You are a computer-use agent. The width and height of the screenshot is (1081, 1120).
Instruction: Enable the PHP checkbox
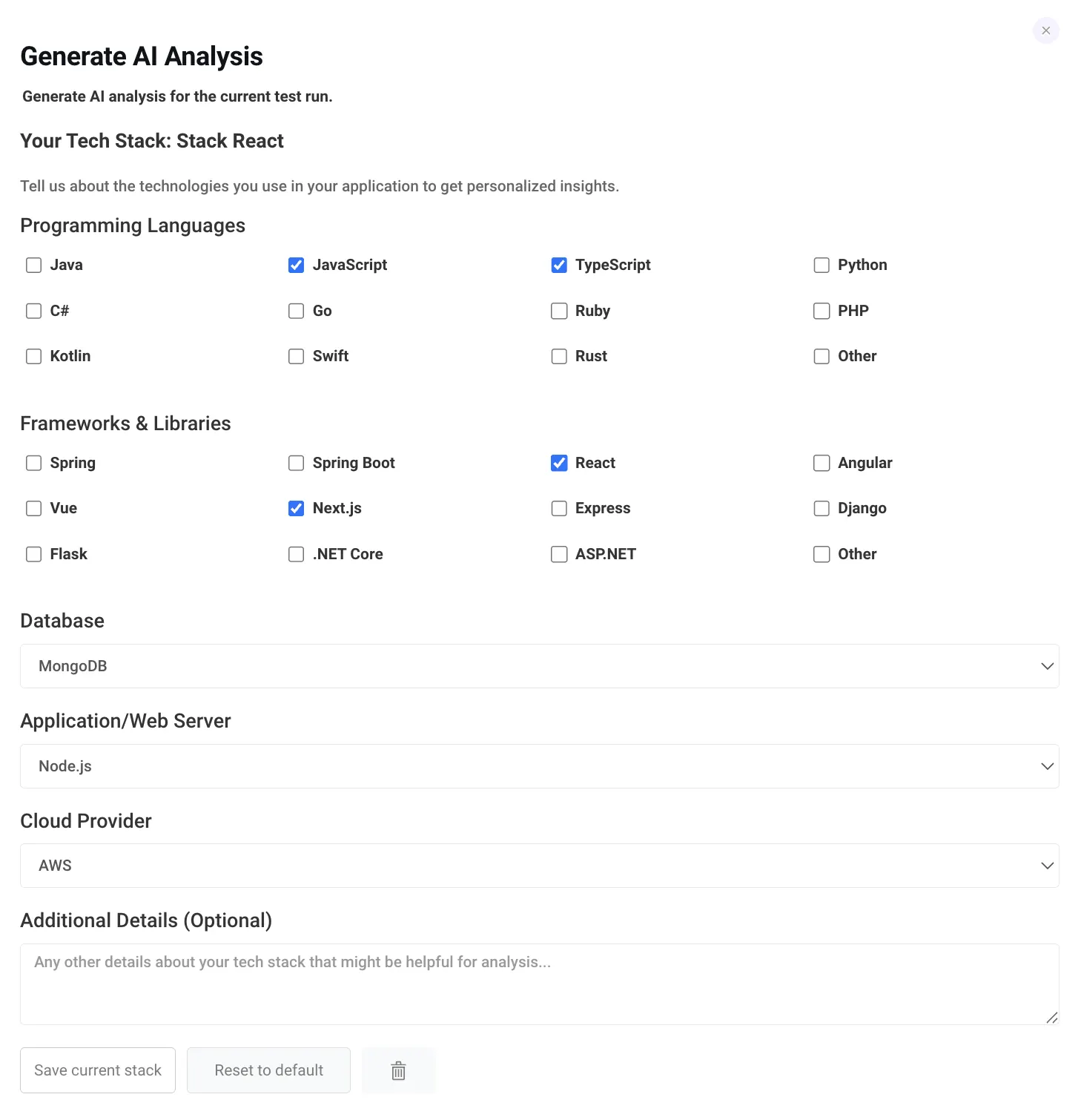pos(822,311)
